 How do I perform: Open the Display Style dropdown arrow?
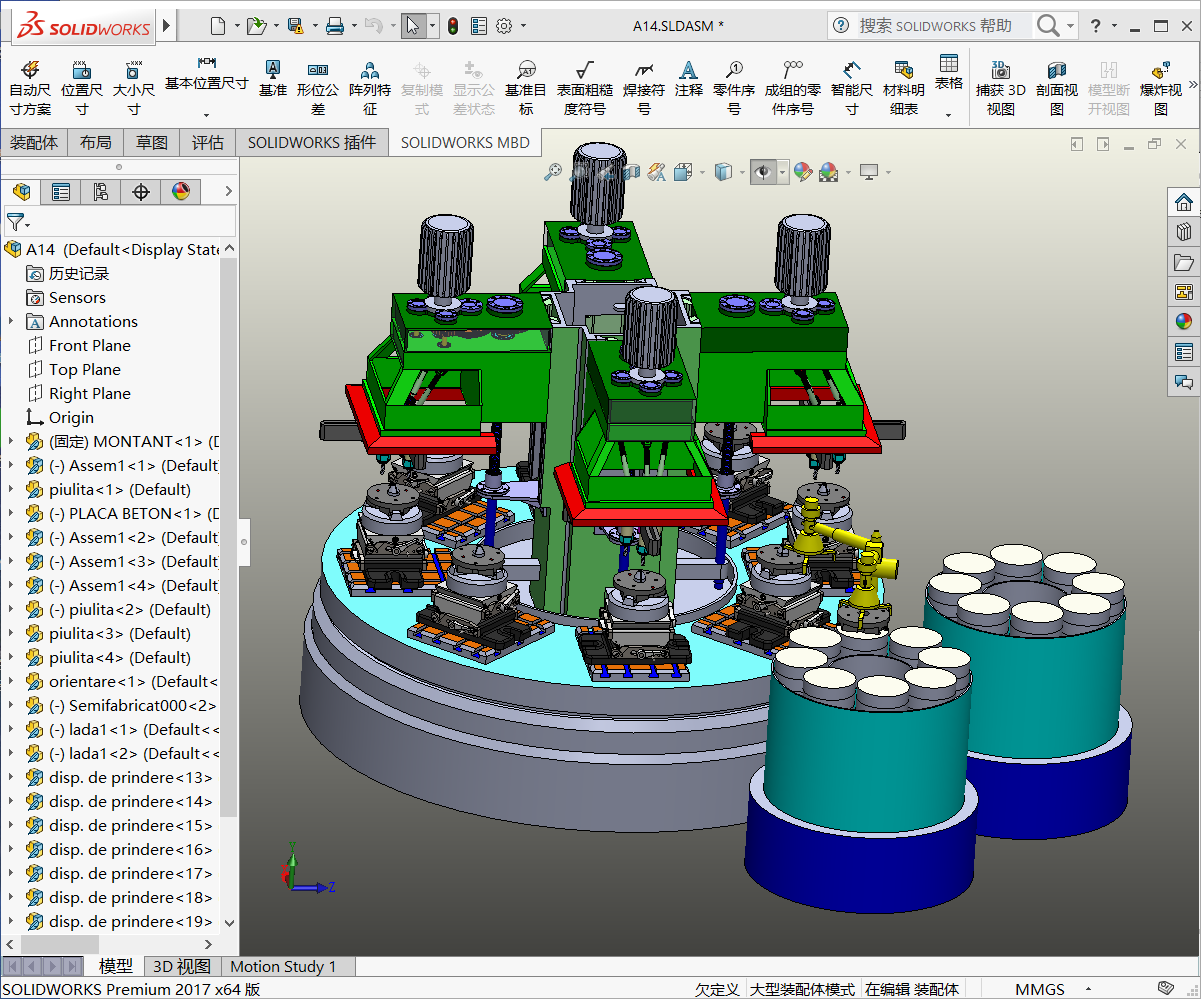743,172
